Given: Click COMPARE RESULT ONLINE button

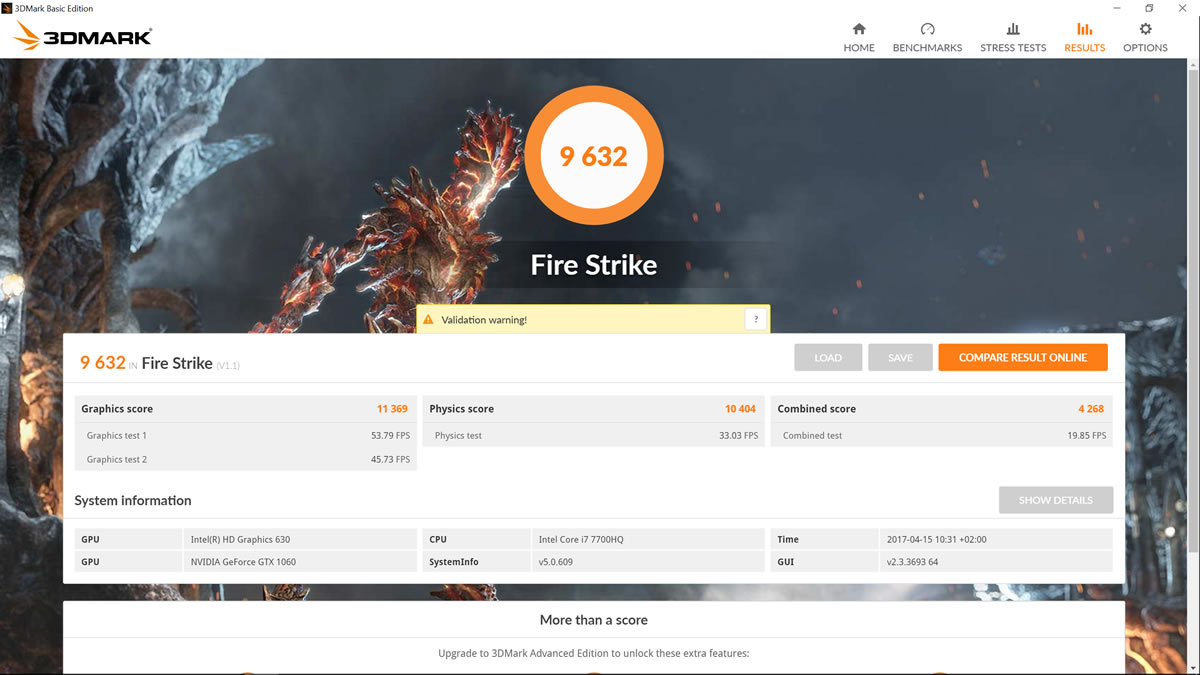Looking at the screenshot, I should pos(1023,357).
